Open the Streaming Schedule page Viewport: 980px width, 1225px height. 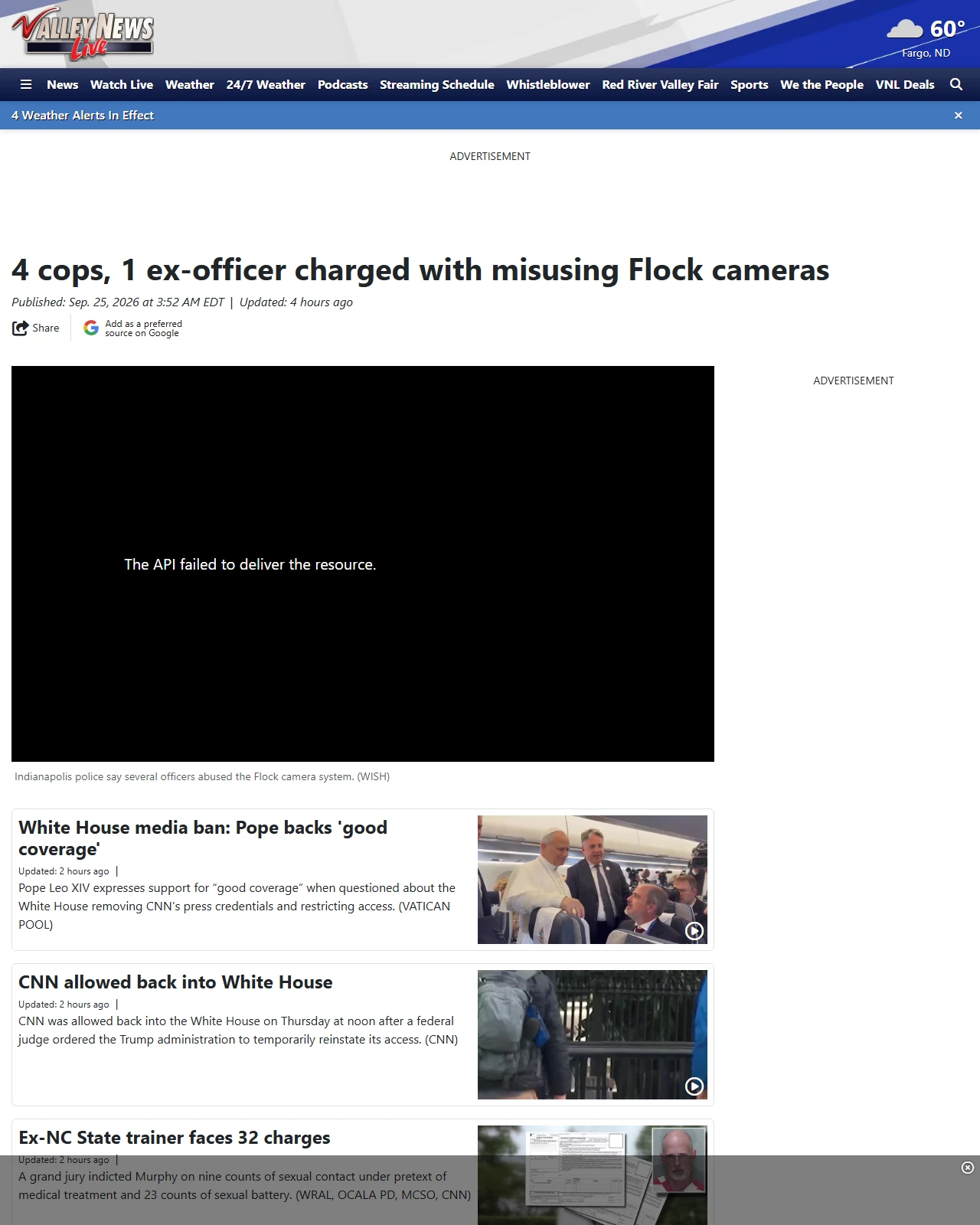coord(437,85)
